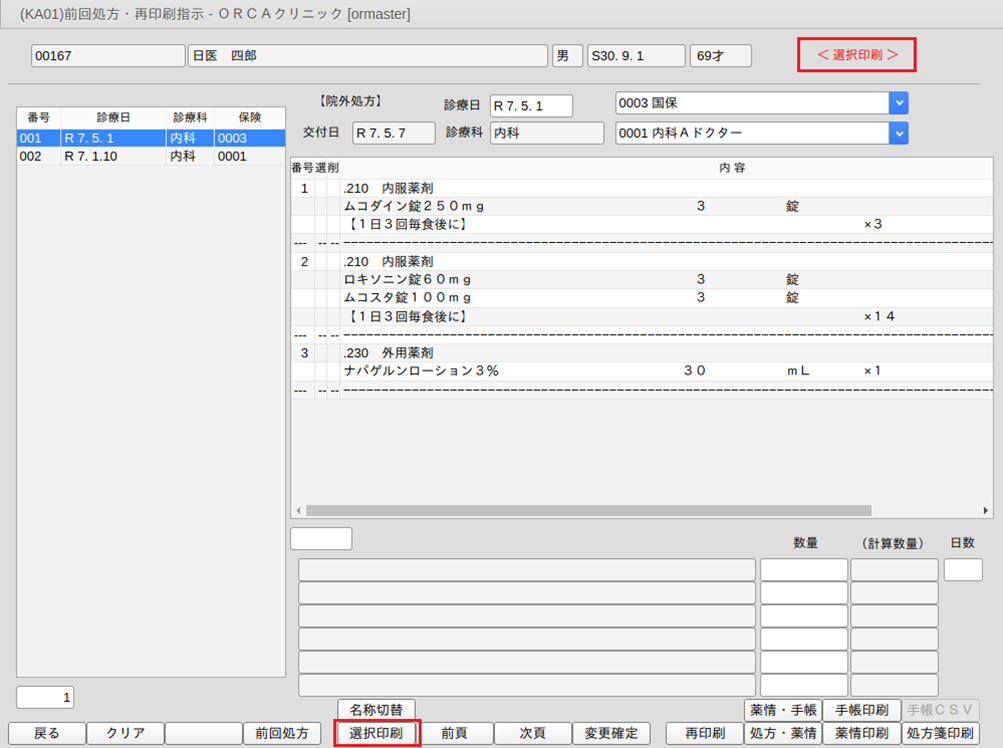The height and width of the screenshot is (748, 1003).
Task: Click the horizontal scrollbar of prescription list
Action: (640, 510)
